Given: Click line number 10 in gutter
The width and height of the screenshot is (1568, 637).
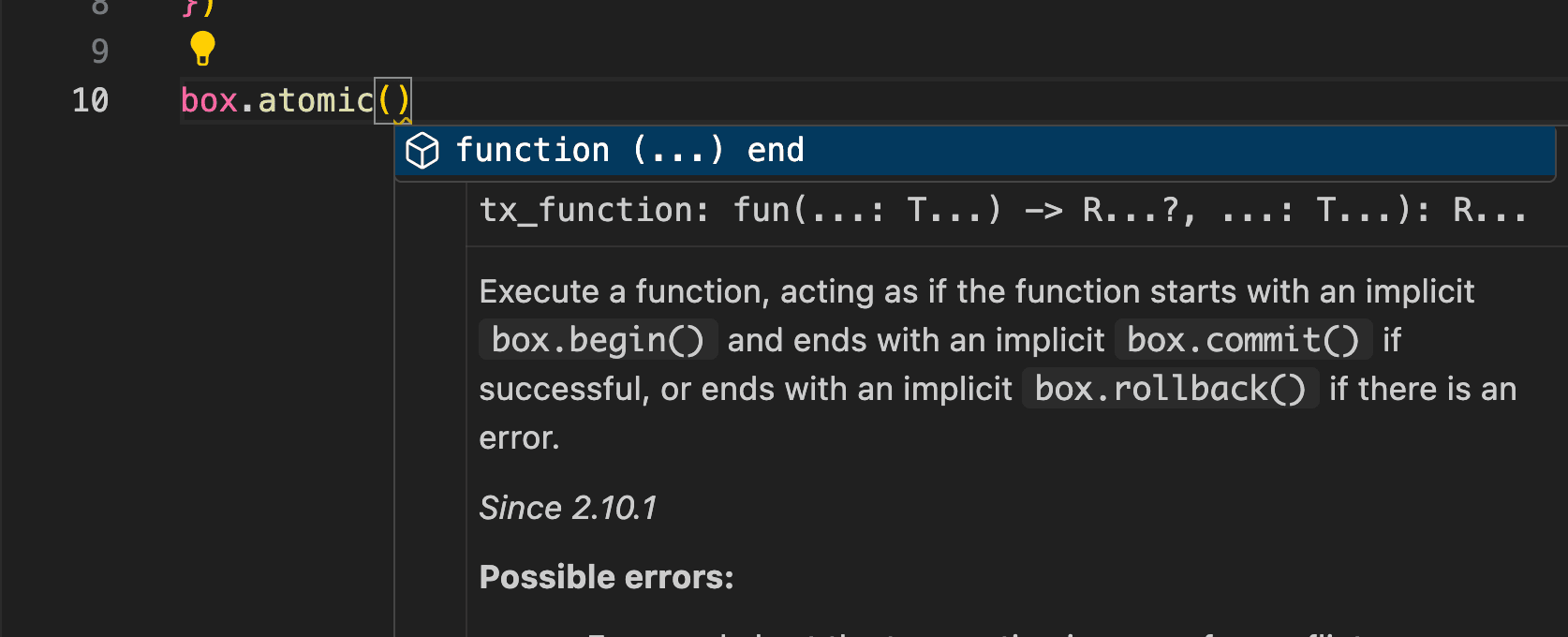Looking at the screenshot, I should tap(90, 100).
